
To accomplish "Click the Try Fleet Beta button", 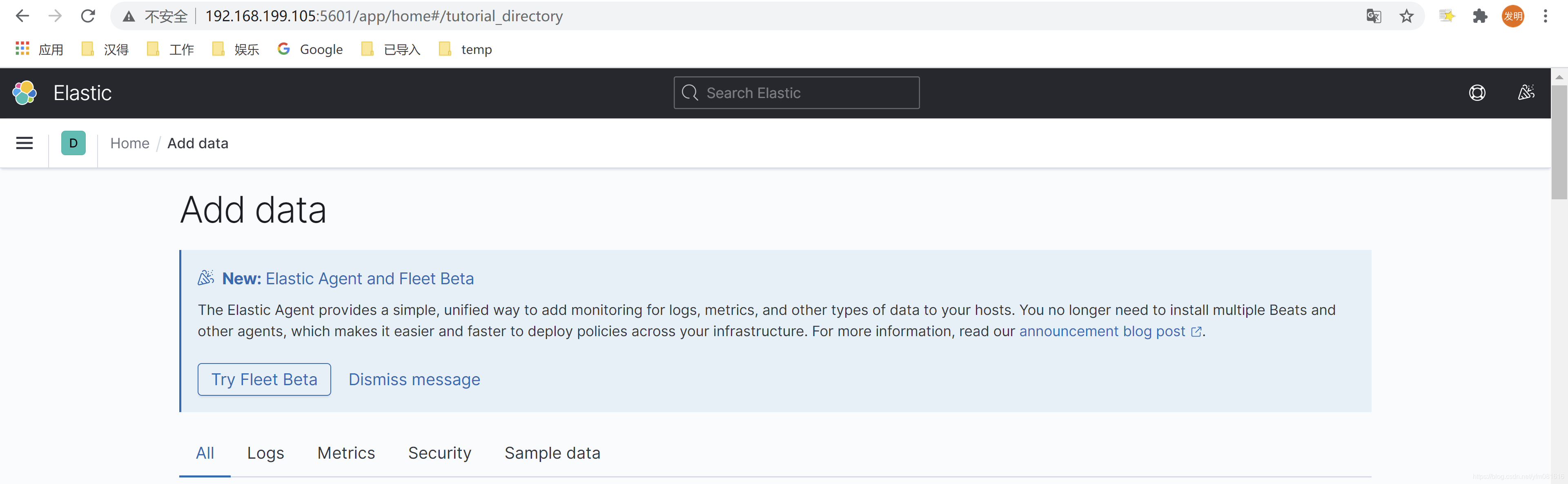I will pyautogui.click(x=264, y=379).
